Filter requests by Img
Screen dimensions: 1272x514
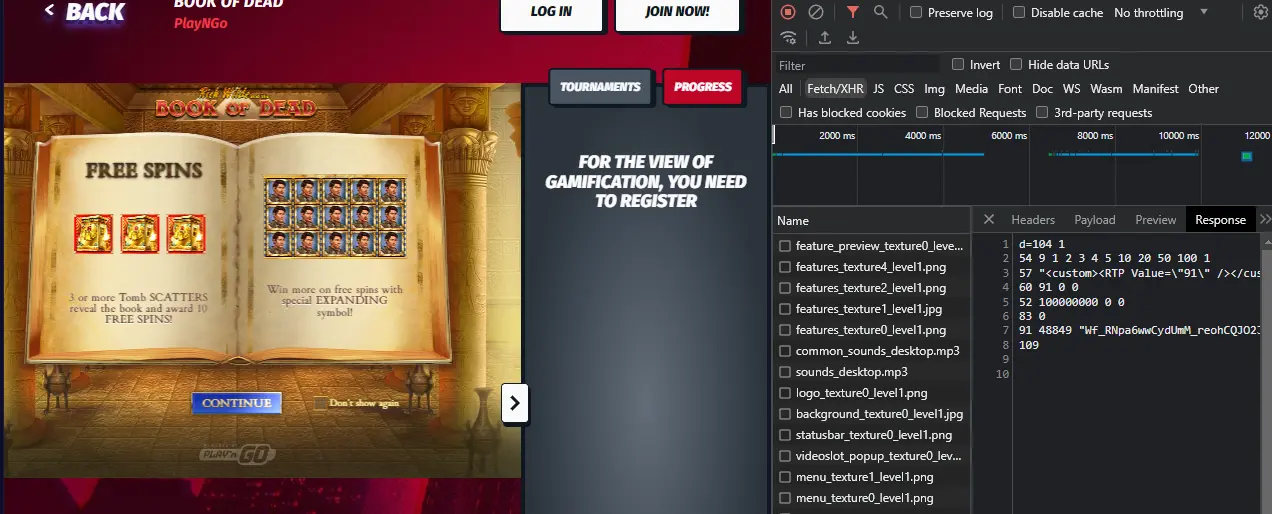click(934, 88)
